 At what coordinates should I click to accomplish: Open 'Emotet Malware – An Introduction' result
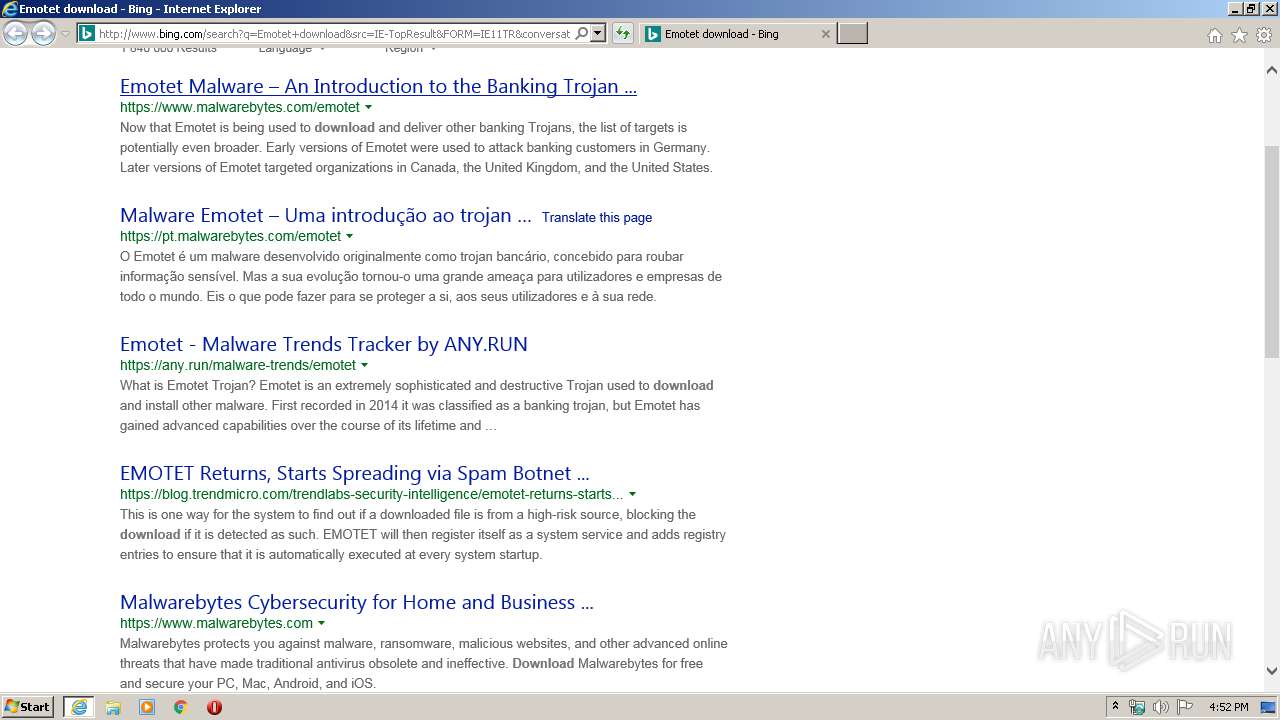click(378, 86)
